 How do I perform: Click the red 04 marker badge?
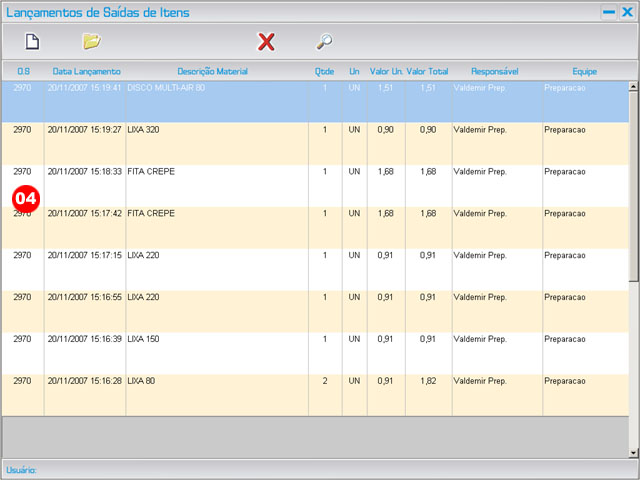25,198
